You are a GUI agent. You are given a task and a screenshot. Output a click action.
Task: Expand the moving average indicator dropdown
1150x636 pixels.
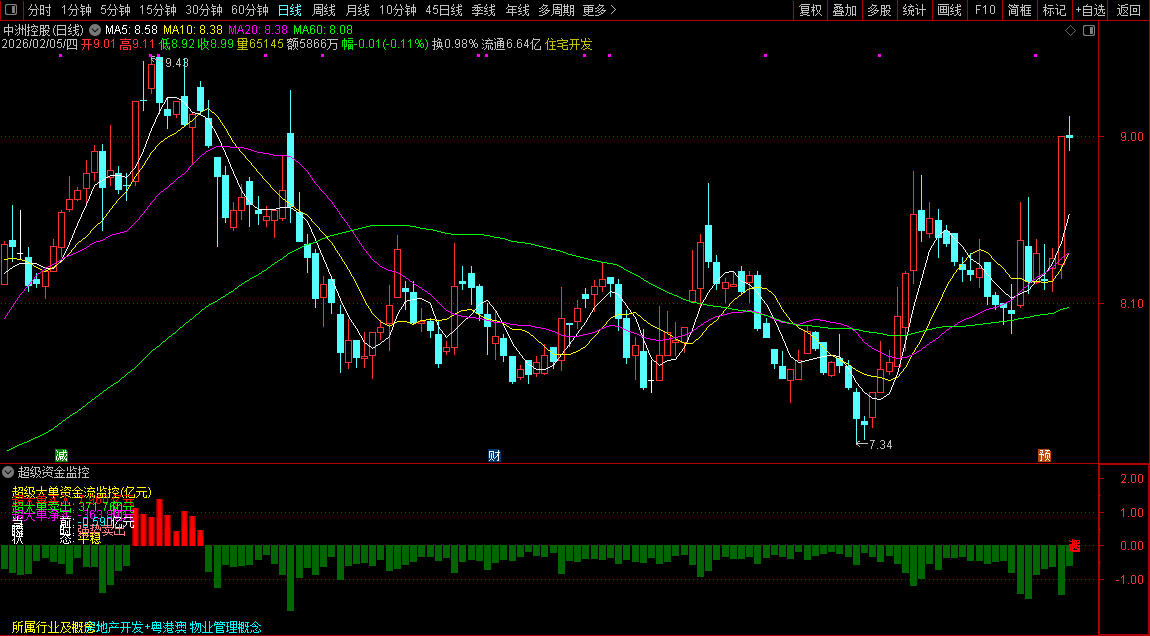click(94, 31)
